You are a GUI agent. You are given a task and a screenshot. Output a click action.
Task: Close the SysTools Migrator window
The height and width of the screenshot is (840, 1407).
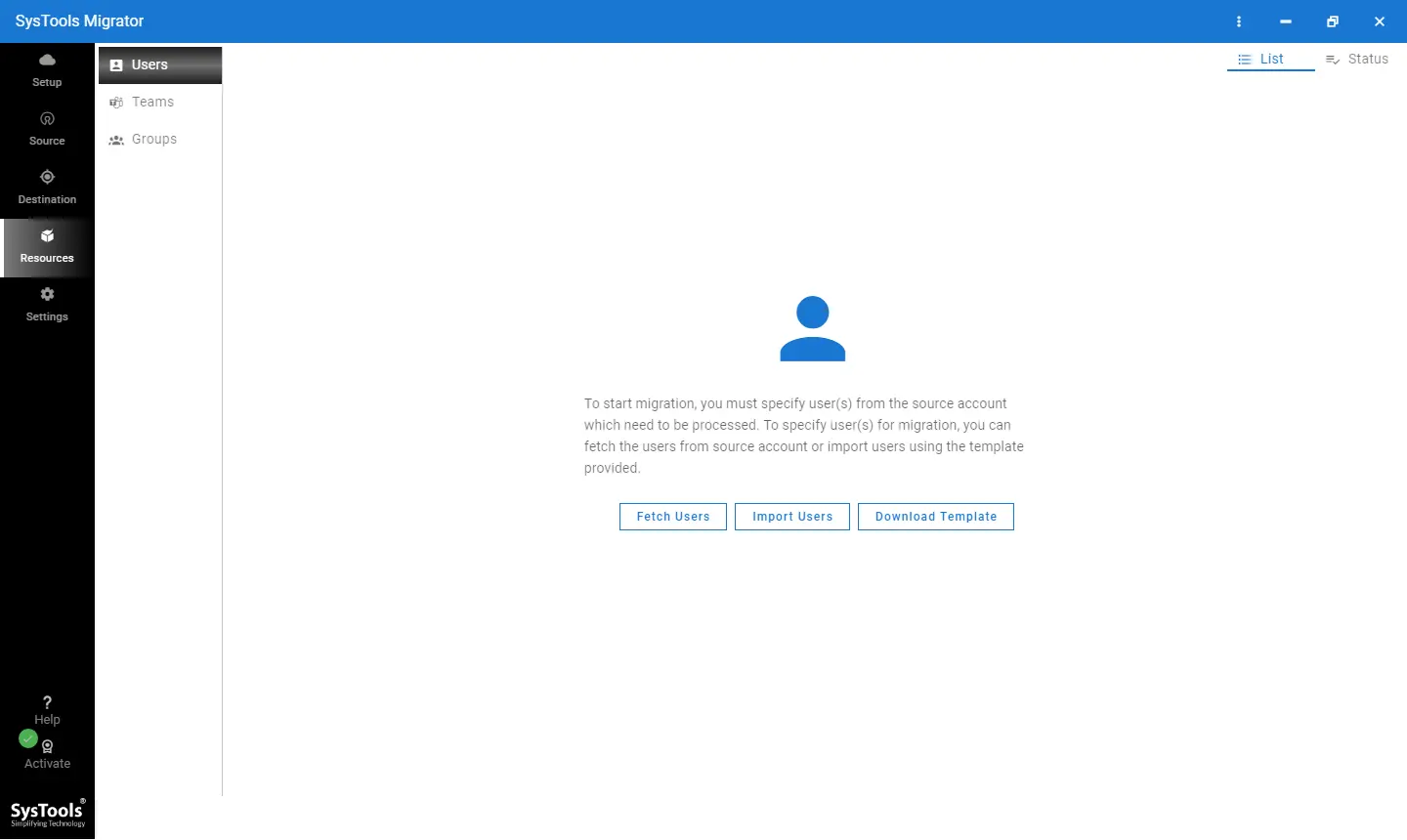click(x=1380, y=21)
